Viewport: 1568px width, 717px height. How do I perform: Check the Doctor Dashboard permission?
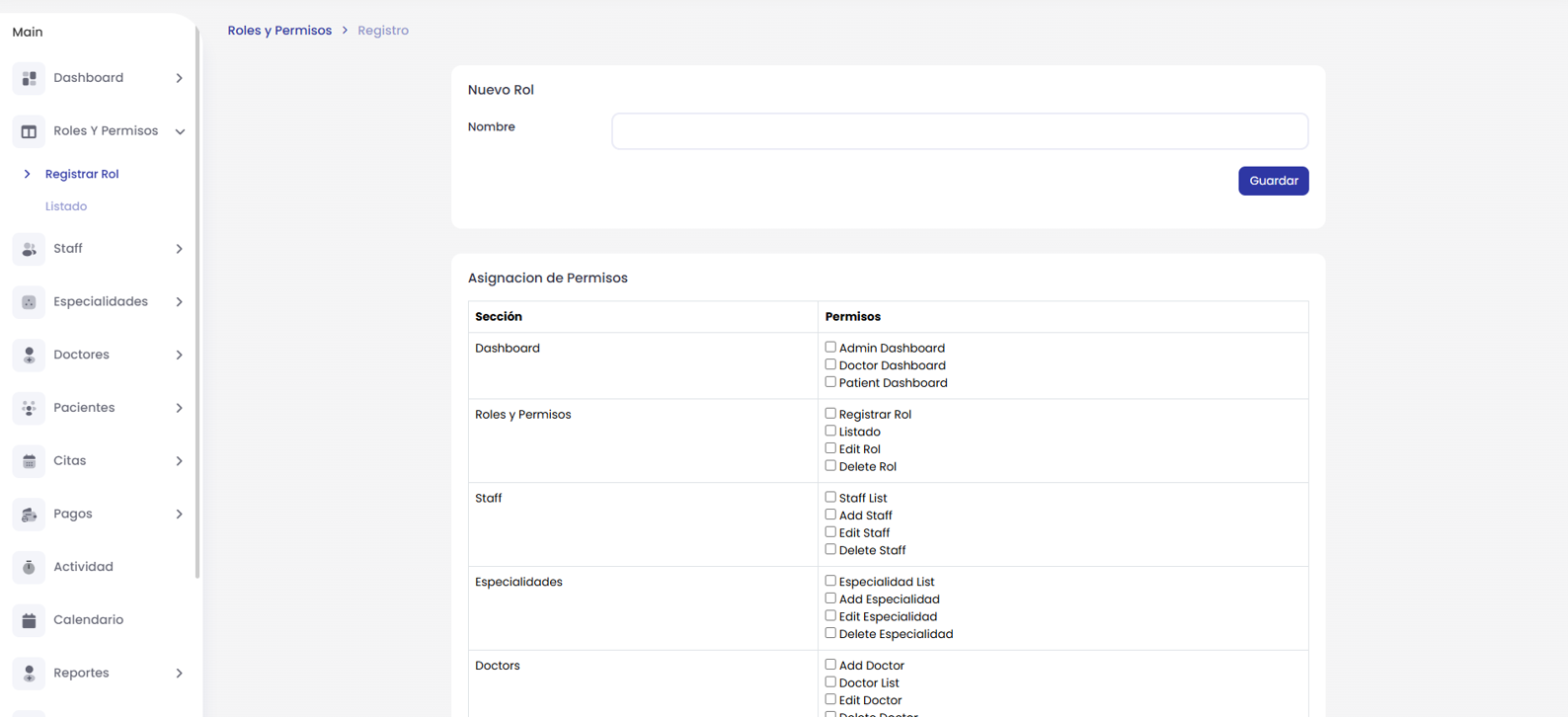830,364
